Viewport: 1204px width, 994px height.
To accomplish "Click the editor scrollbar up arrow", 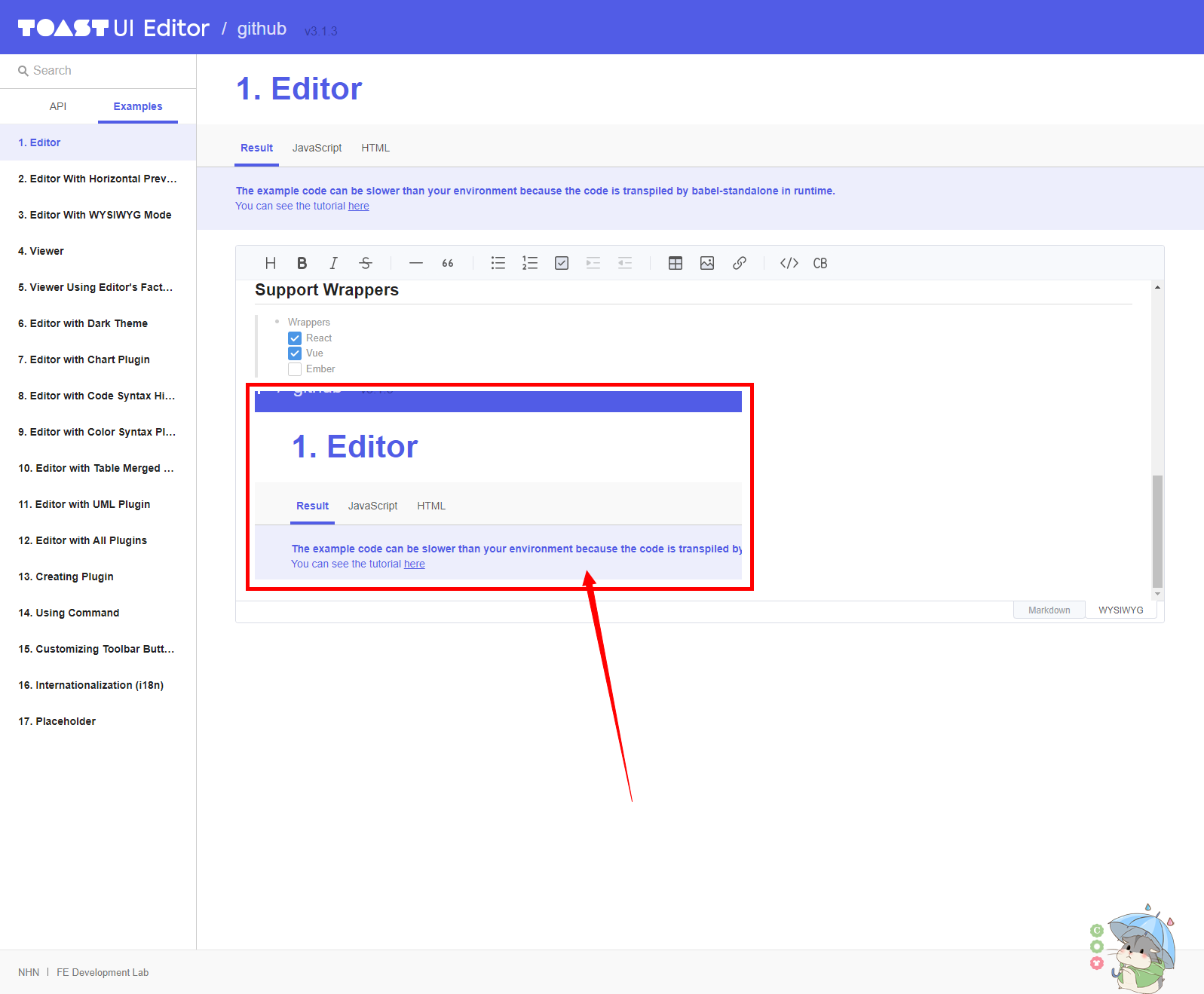I will [1157, 287].
